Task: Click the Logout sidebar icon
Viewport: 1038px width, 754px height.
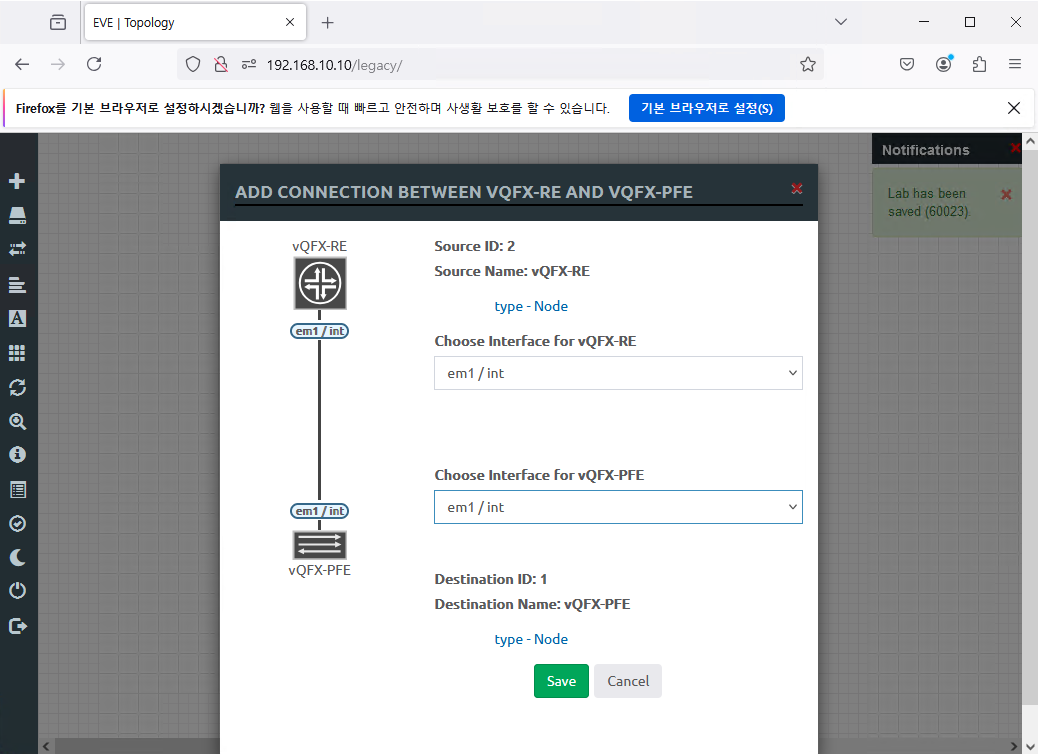Action: point(18,626)
